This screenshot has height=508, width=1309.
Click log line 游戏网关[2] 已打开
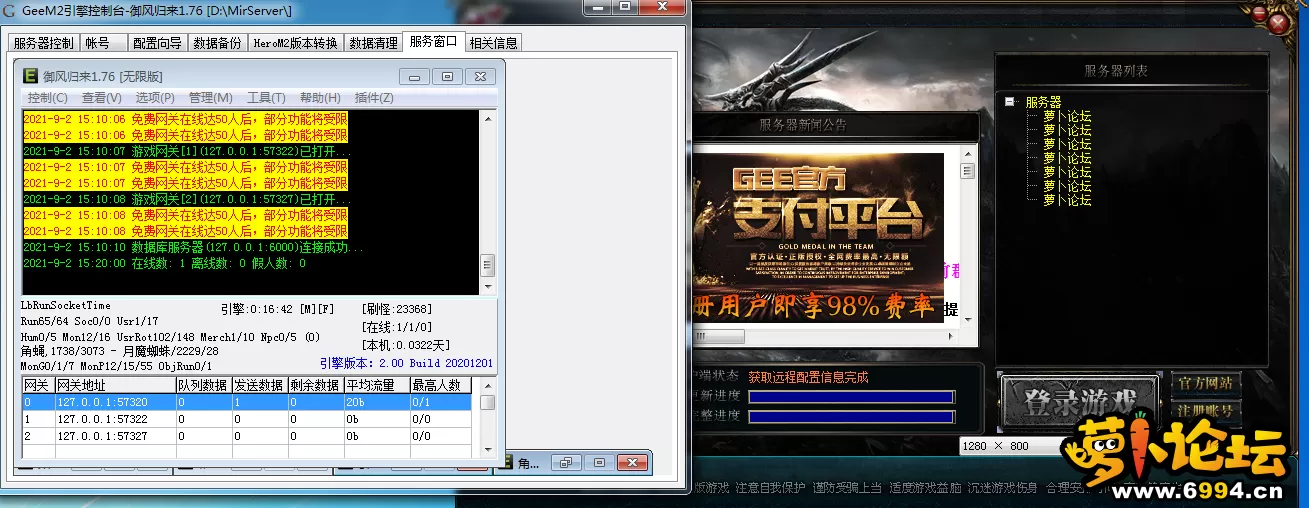coord(186,199)
